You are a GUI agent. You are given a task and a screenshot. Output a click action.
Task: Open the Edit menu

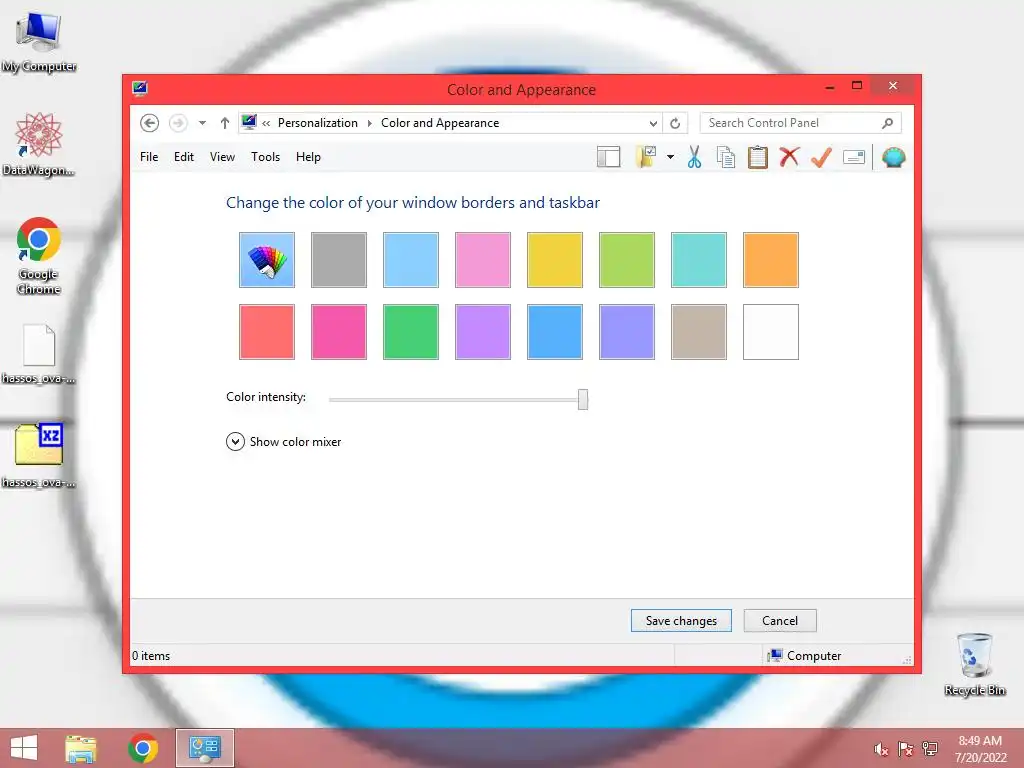pyautogui.click(x=184, y=157)
